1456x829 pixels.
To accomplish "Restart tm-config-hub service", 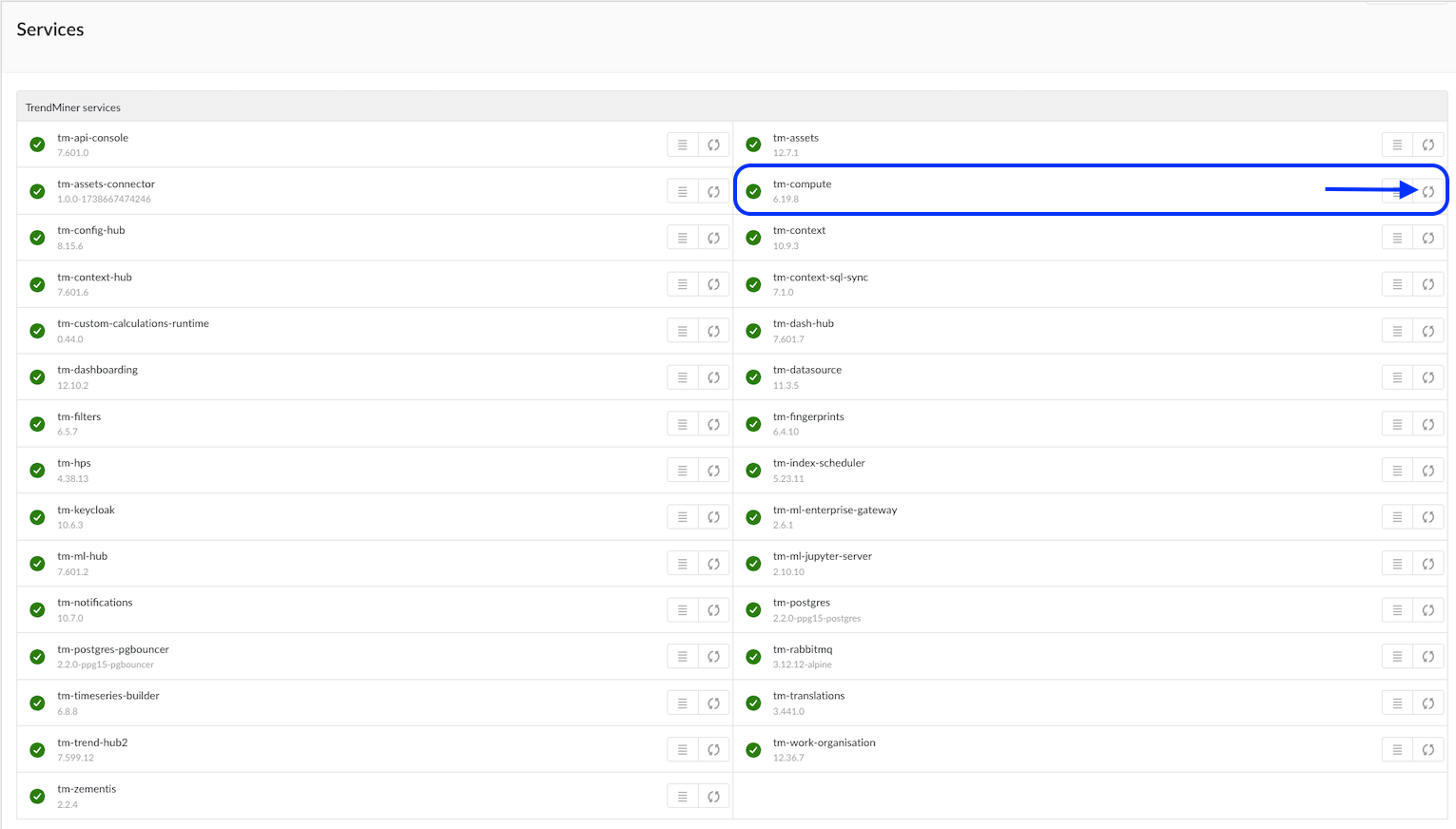I will 713,238.
